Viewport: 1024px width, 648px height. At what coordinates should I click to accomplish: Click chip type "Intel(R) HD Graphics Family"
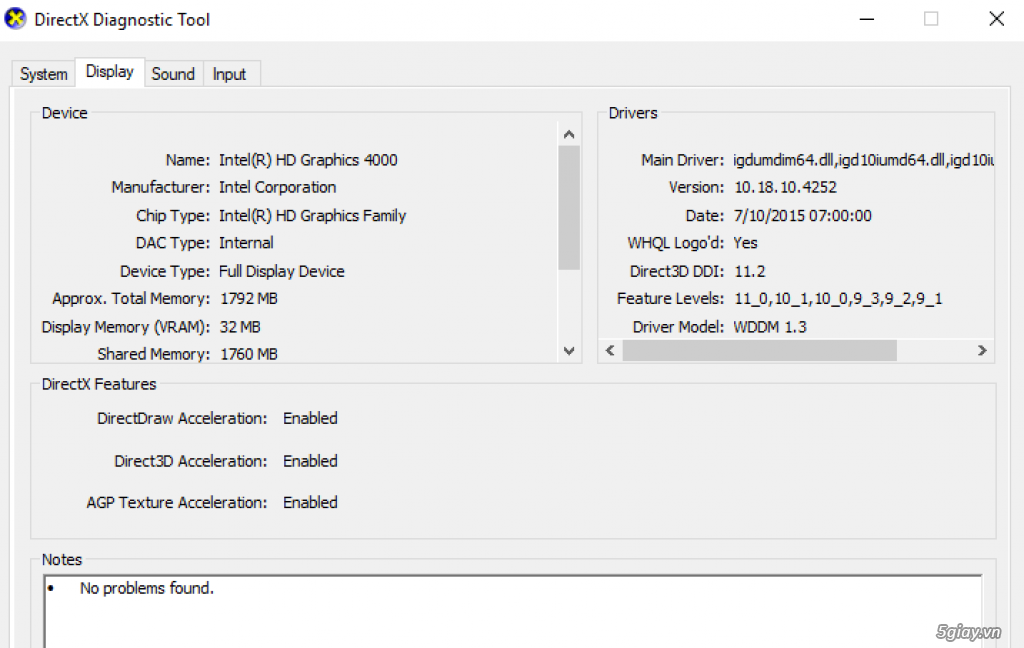tap(312, 216)
